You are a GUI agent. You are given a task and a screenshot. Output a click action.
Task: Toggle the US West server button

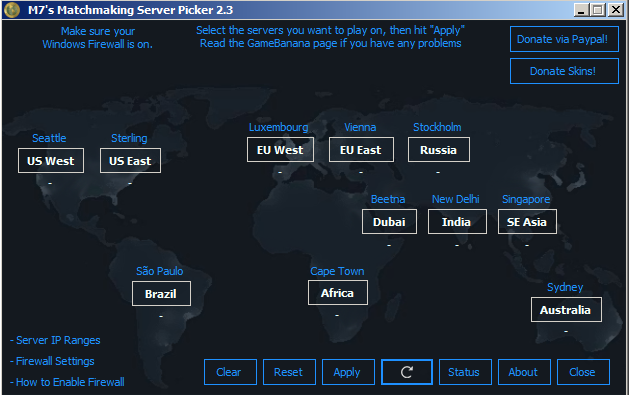51,161
